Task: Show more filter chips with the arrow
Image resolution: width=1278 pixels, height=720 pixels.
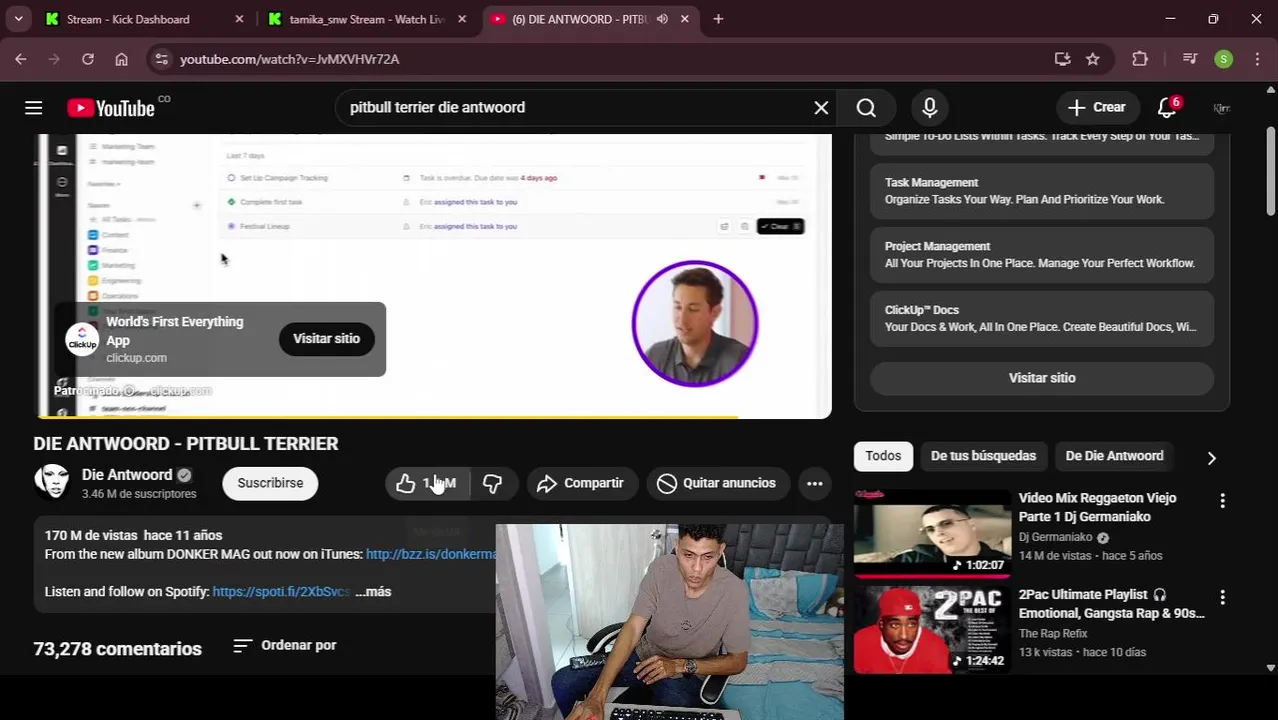Action: tap(1211, 457)
